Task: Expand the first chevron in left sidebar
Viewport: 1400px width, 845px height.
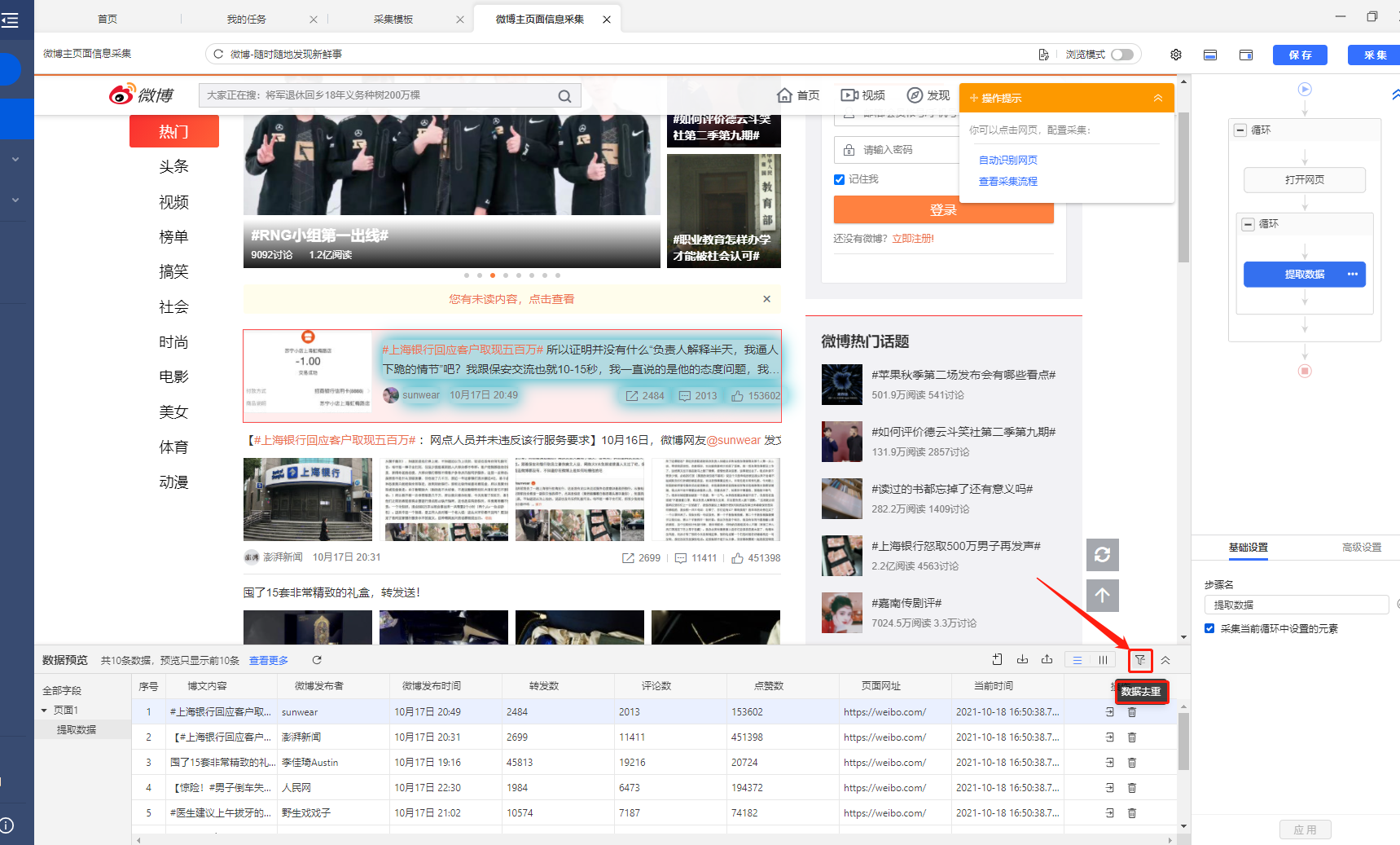Action: 15,160
